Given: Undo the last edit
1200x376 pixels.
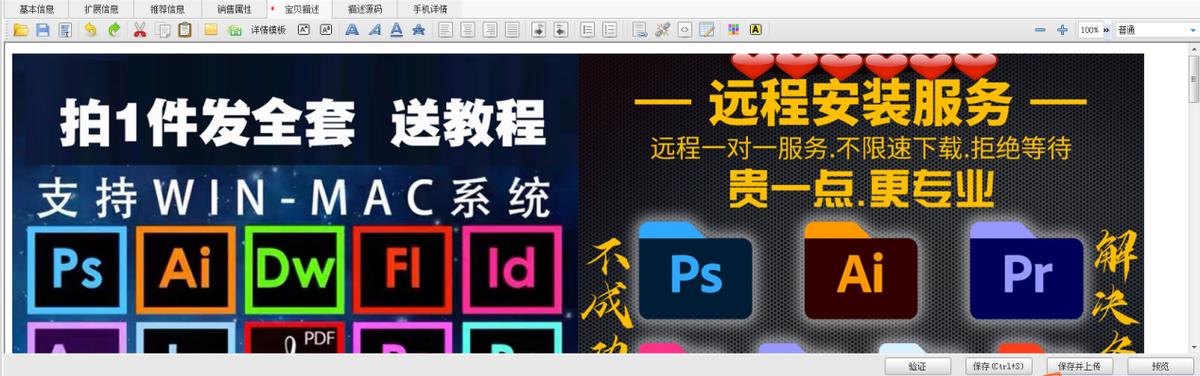Looking at the screenshot, I should [91, 30].
